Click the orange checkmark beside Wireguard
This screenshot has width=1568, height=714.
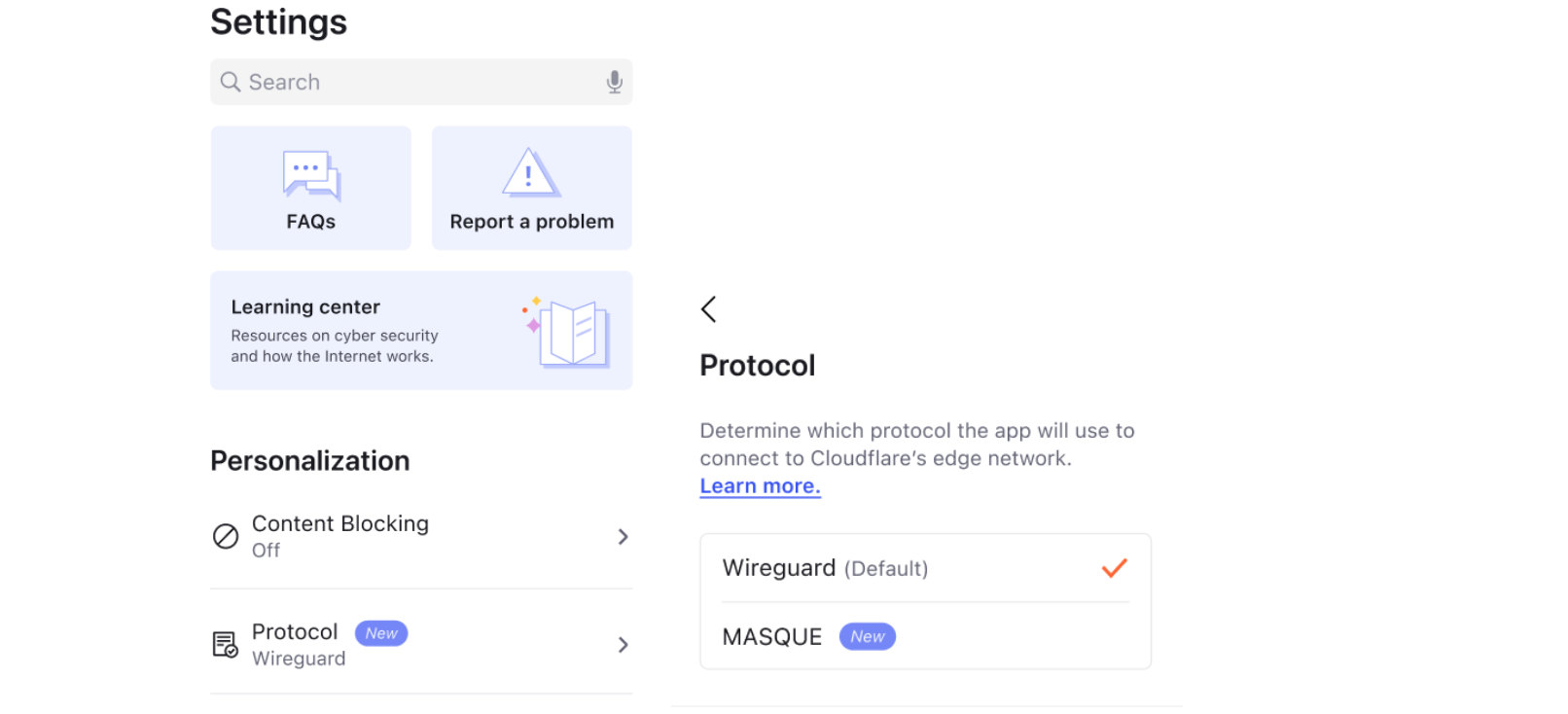(1115, 568)
